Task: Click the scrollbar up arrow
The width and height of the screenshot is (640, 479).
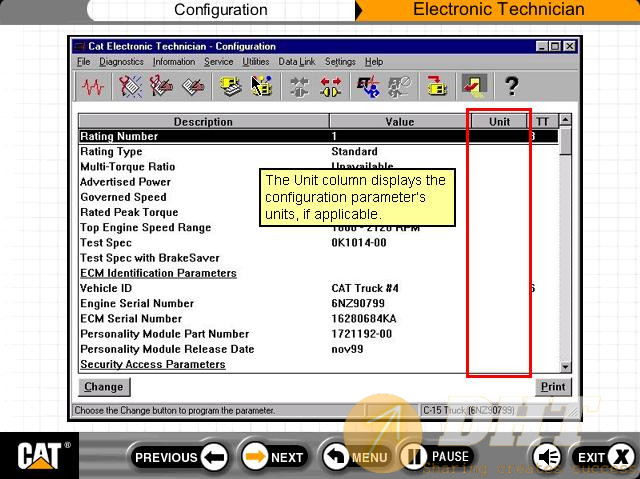Action: point(565,120)
